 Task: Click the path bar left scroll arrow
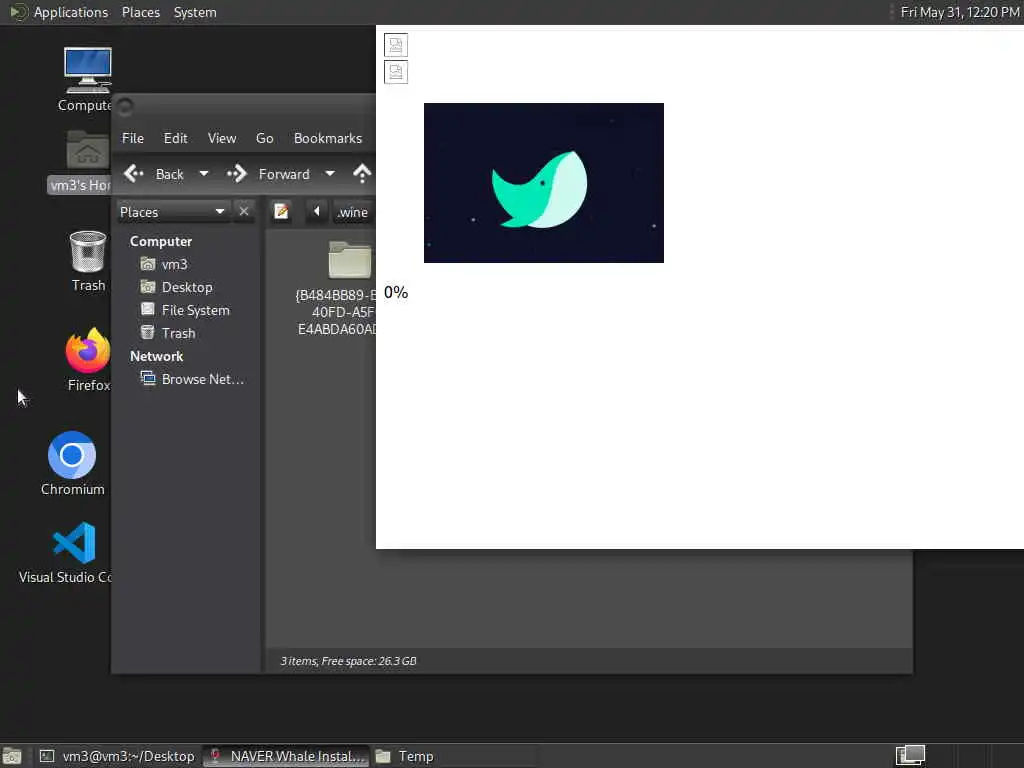317,212
